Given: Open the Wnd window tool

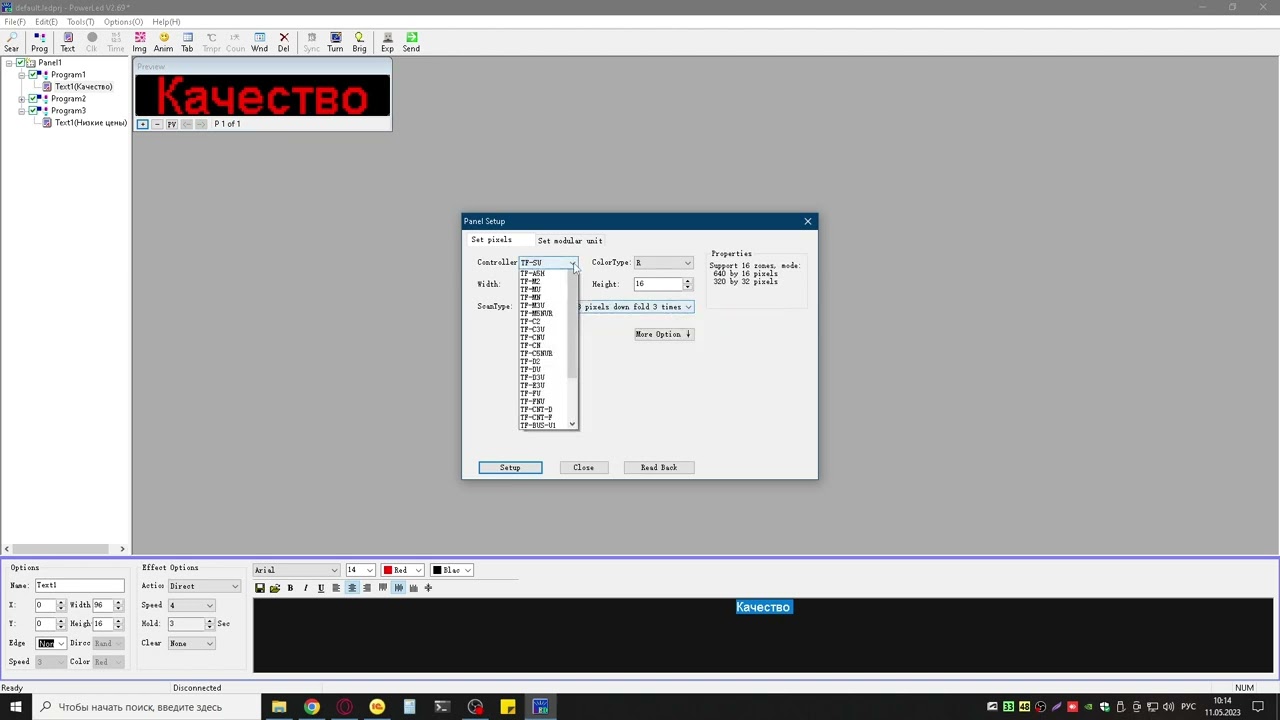Looking at the screenshot, I should (x=259, y=42).
